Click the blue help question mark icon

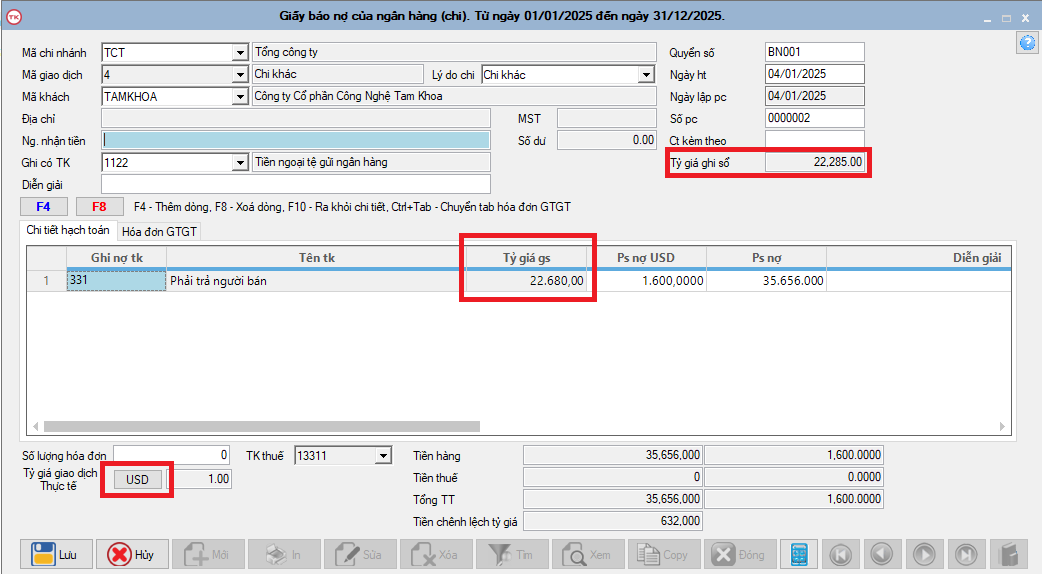click(1026, 42)
